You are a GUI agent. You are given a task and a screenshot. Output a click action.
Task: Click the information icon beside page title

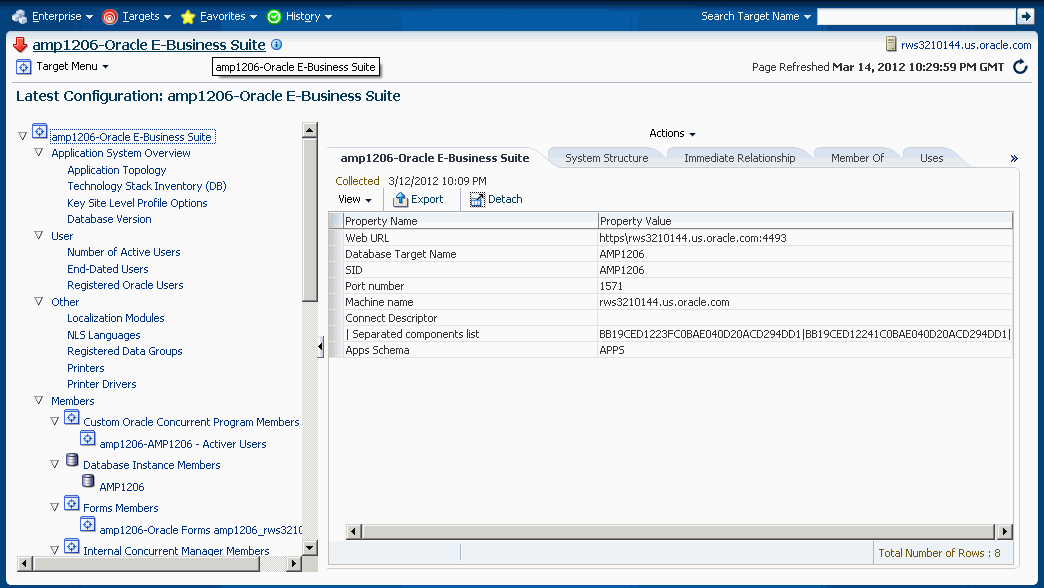coord(276,45)
